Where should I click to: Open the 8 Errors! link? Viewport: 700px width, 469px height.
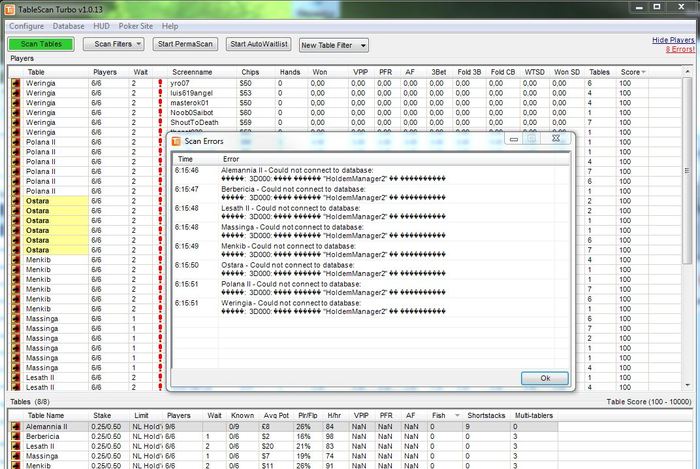679,49
